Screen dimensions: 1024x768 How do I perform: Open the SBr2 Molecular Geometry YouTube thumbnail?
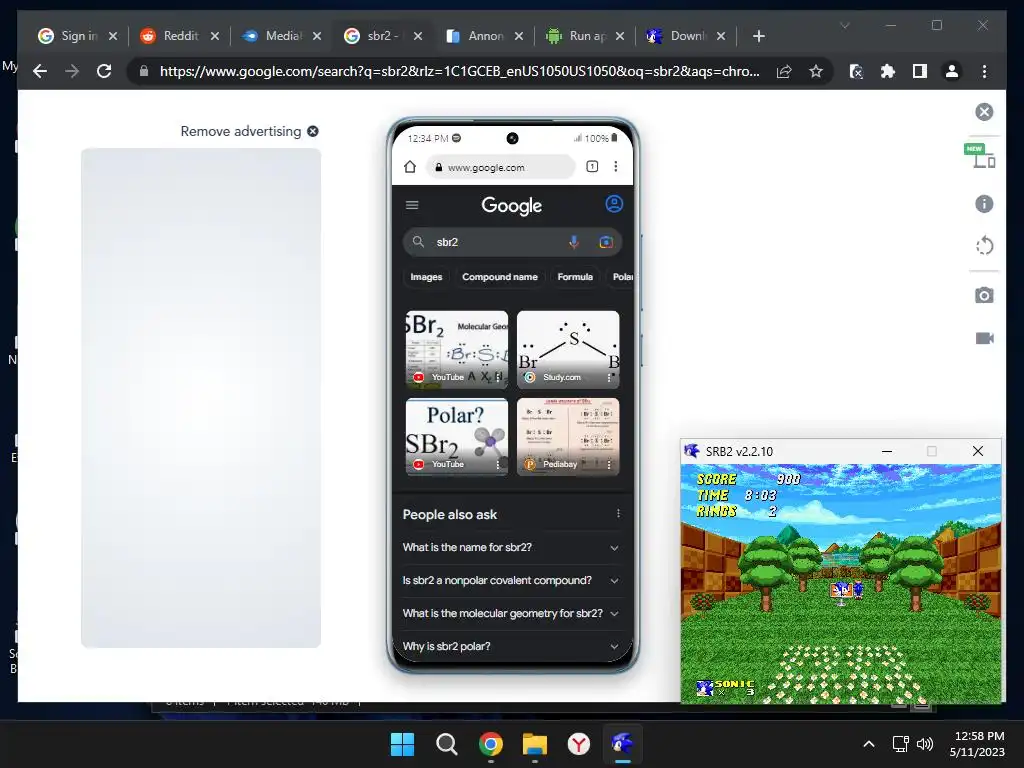click(x=456, y=349)
